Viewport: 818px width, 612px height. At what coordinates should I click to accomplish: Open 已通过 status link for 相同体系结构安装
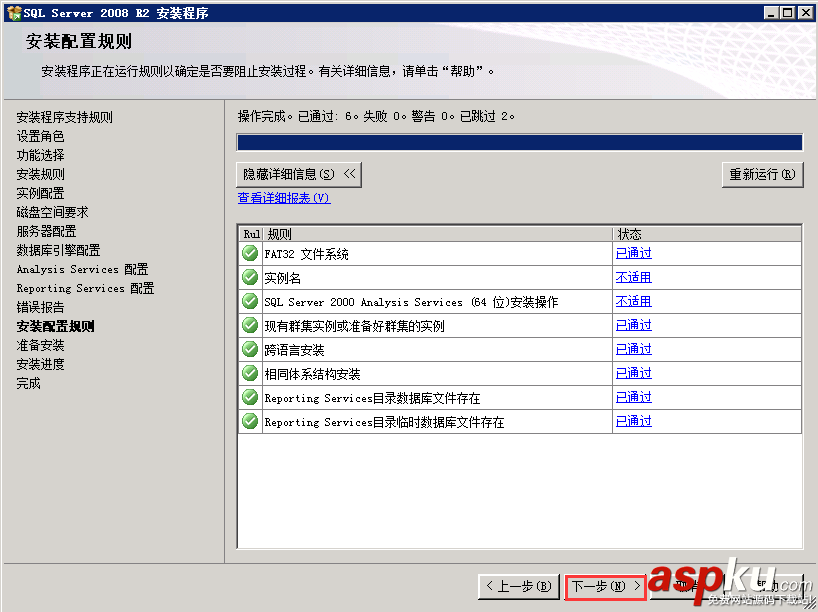pyautogui.click(x=633, y=373)
